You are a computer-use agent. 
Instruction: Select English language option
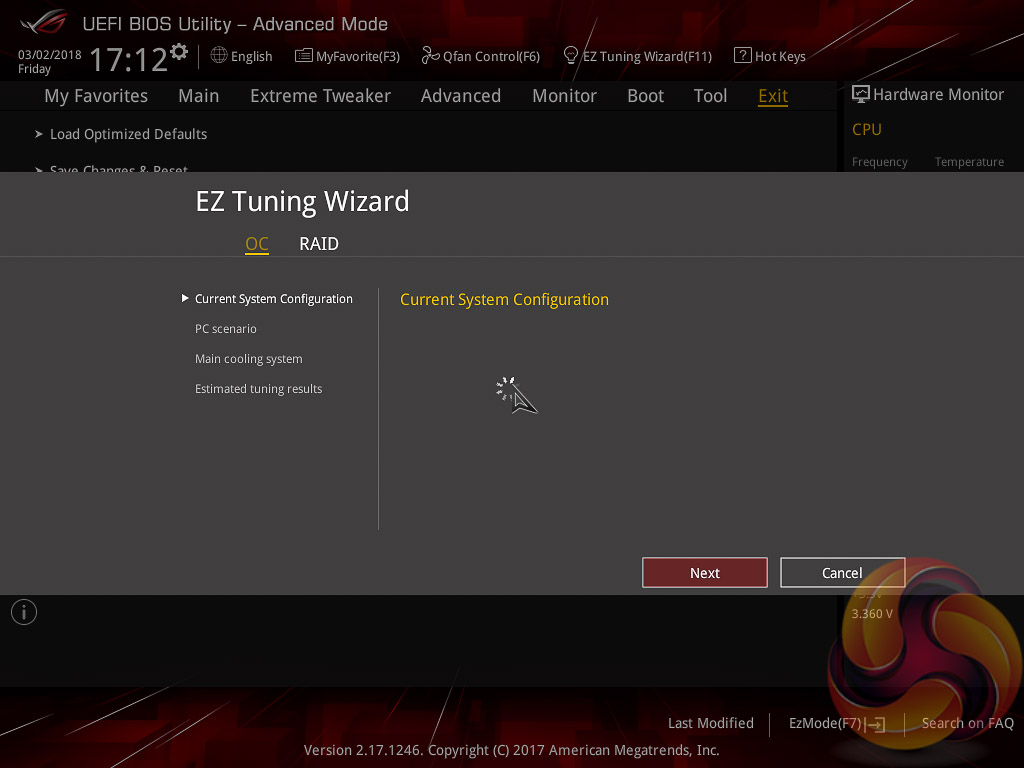pos(251,56)
